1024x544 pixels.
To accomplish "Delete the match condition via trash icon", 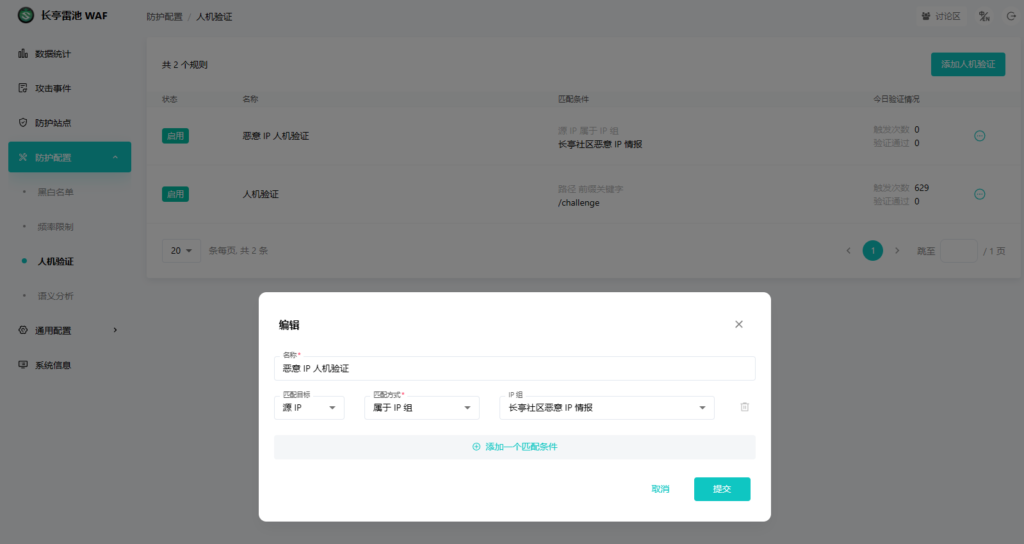I will click(744, 407).
